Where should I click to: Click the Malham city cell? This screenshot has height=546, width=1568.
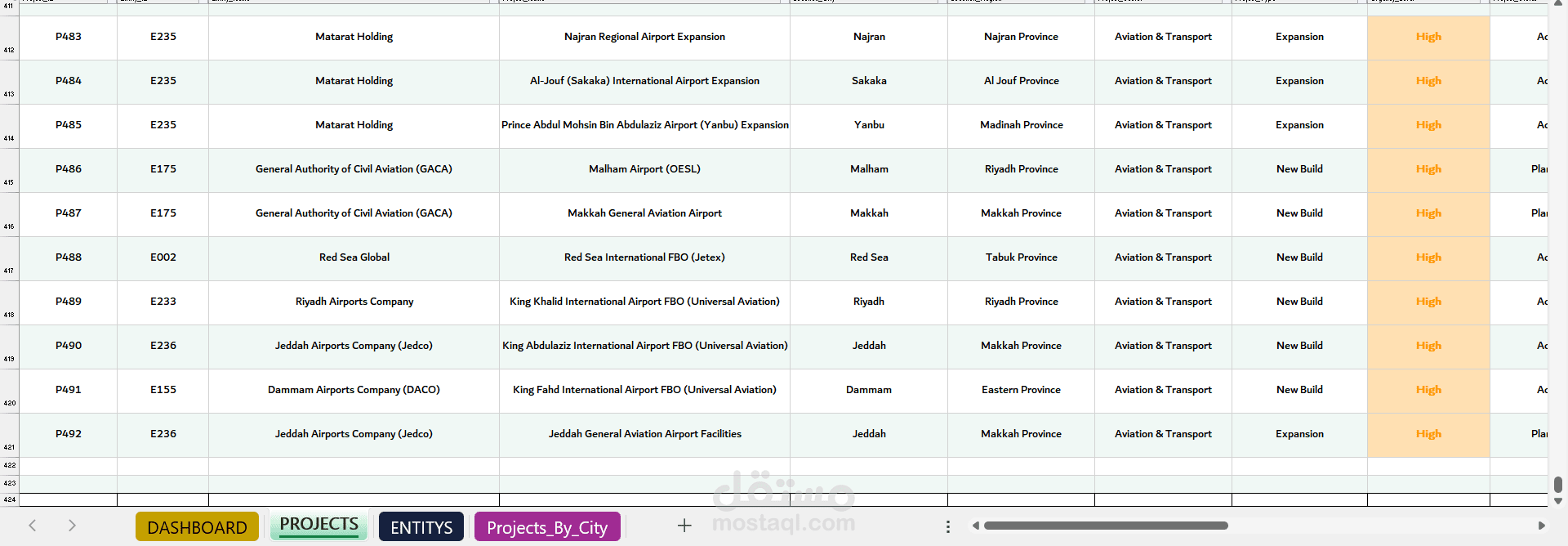click(869, 170)
